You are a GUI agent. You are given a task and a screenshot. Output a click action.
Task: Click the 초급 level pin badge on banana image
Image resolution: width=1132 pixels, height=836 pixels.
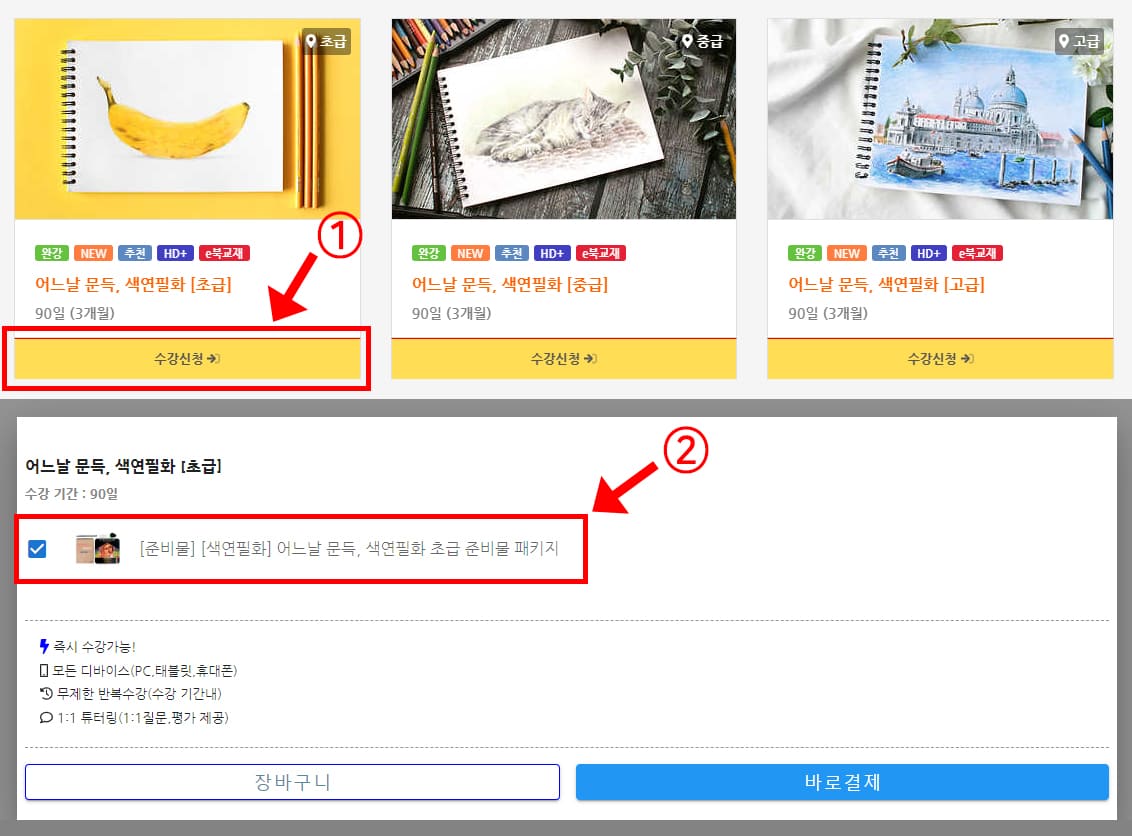tap(326, 41)
